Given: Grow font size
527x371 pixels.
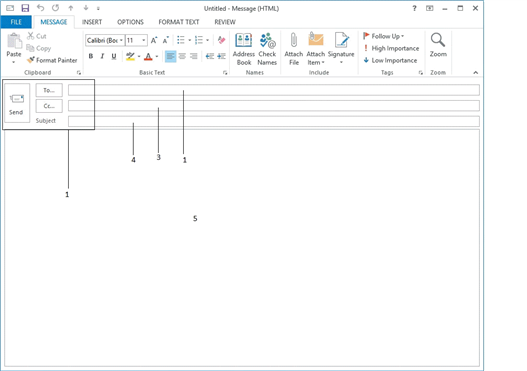Looking at the screenshot, I should pyautogui.click(x=154, y=40).
